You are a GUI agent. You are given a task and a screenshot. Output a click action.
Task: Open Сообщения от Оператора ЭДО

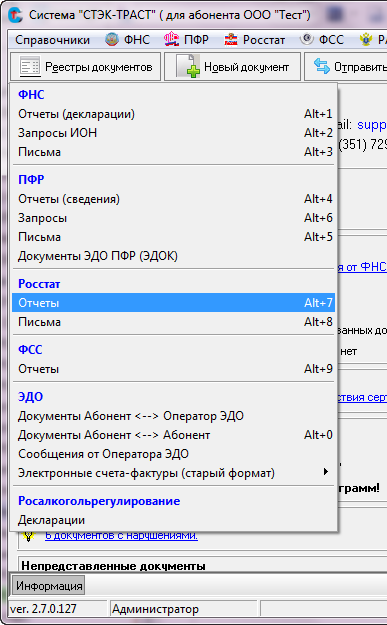[173, 454]
